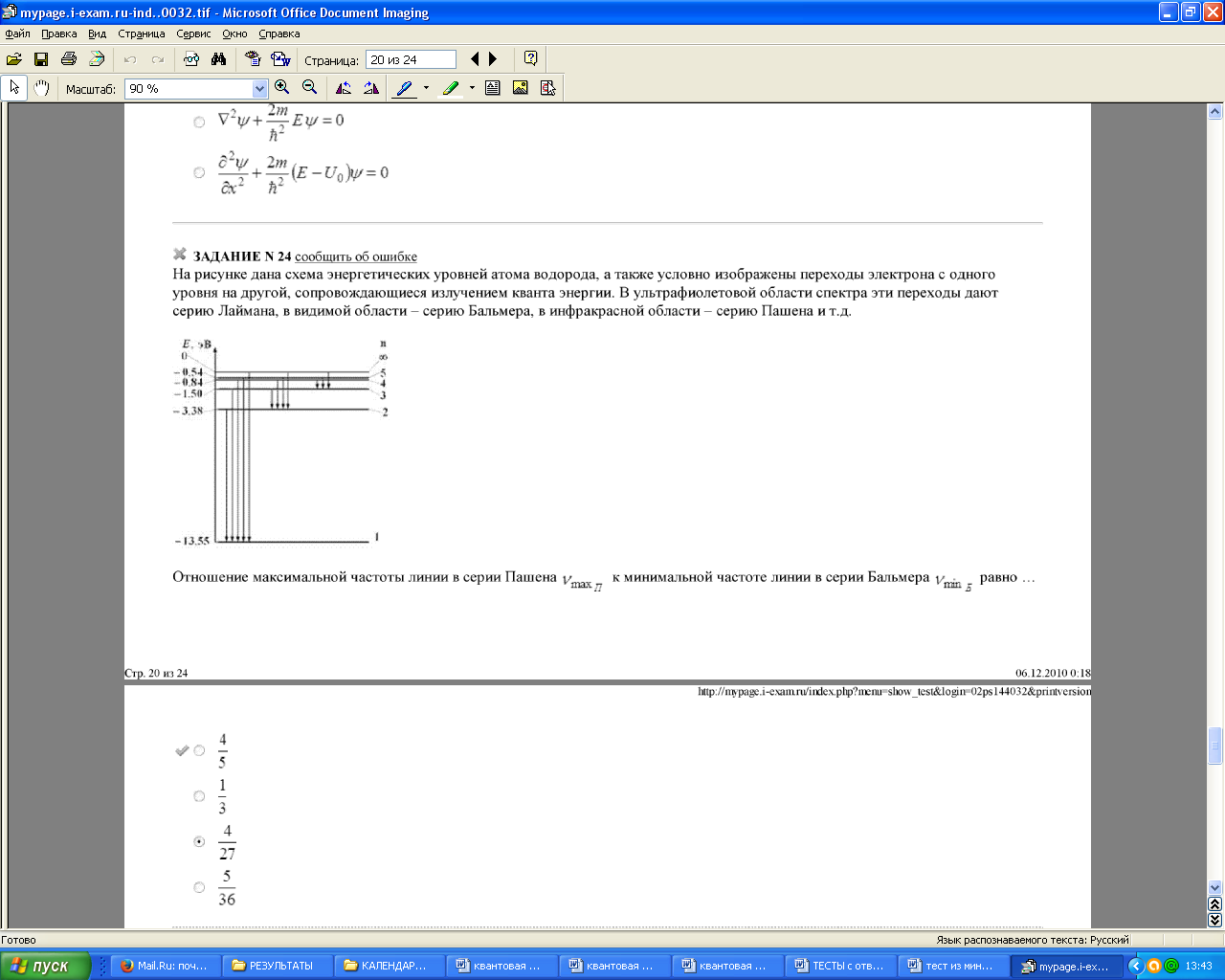
Task: Switch to ТЕСТЫ с отв... taskbar document
Action: [x=841, y=966]
